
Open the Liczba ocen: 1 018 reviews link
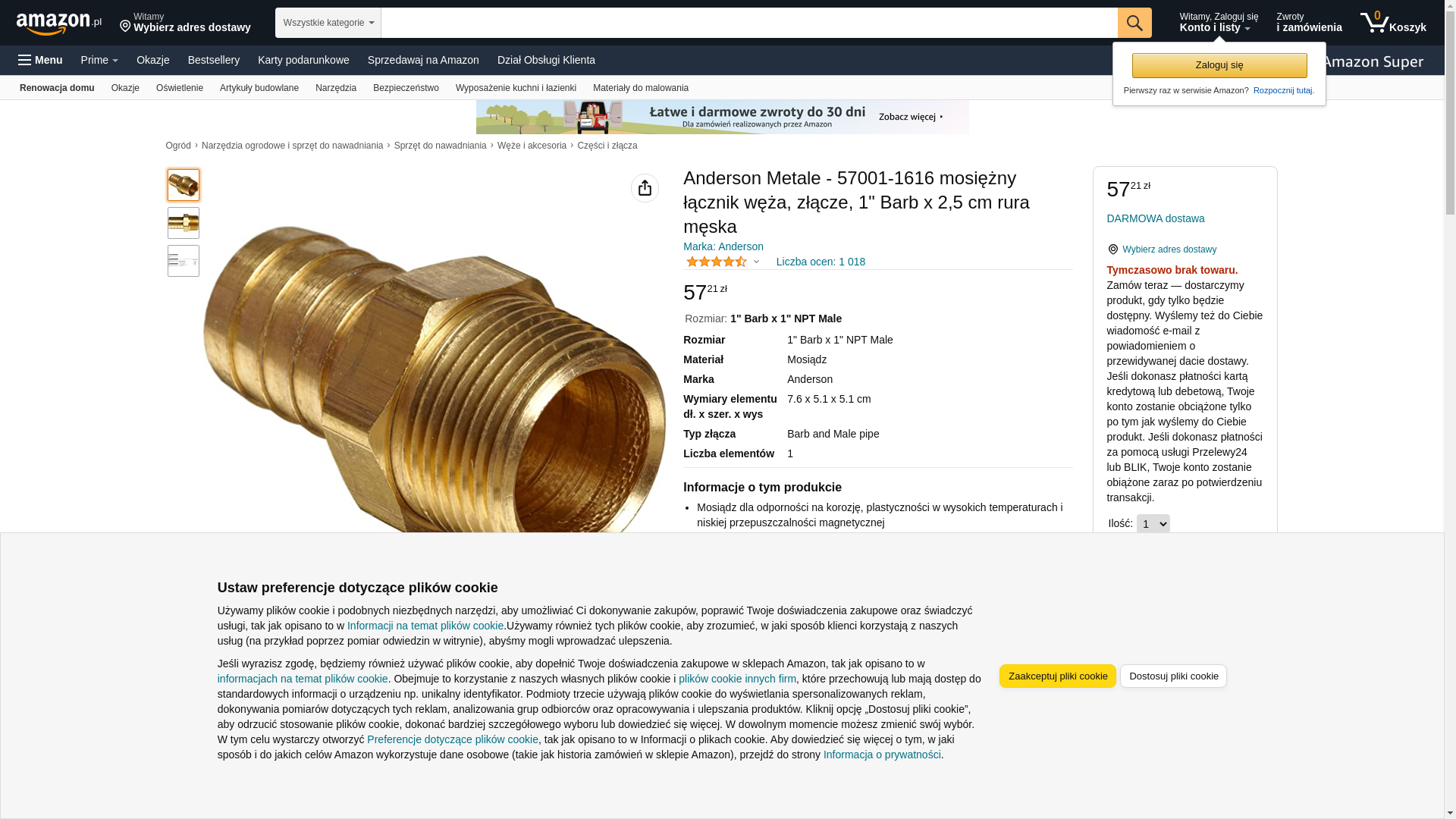(821, 262)
